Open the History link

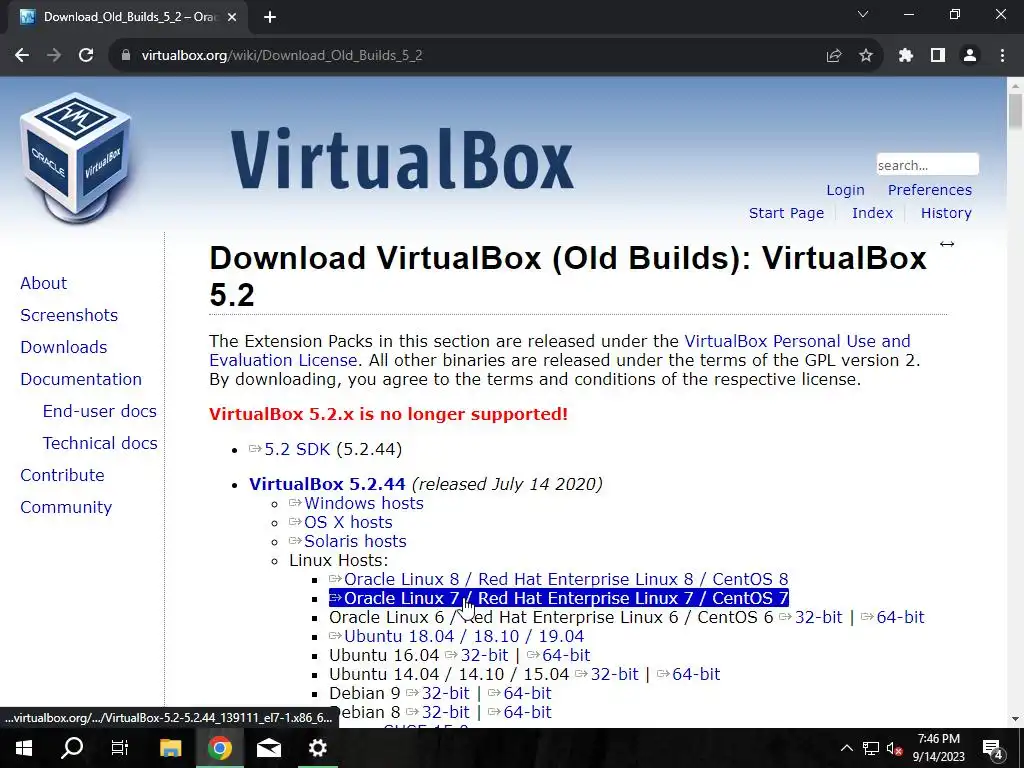[946, 213]
